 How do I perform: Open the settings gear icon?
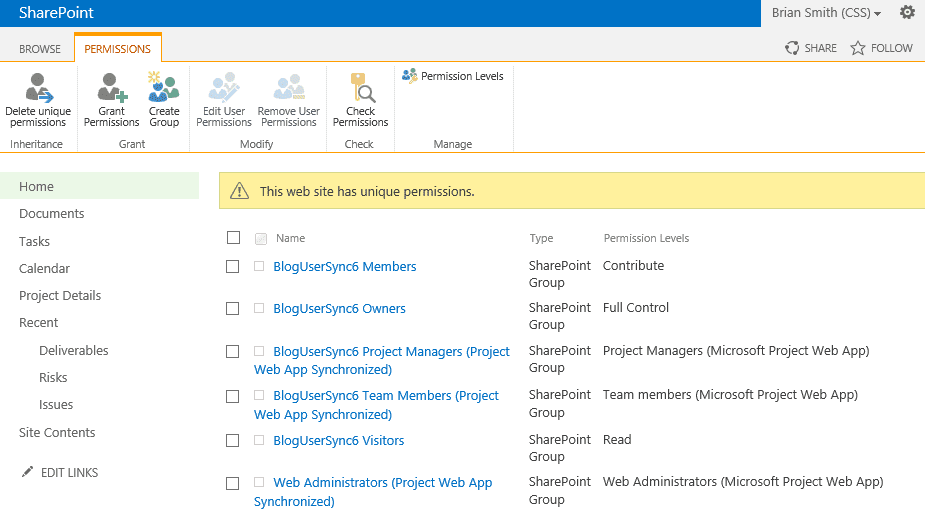point(907,12)
